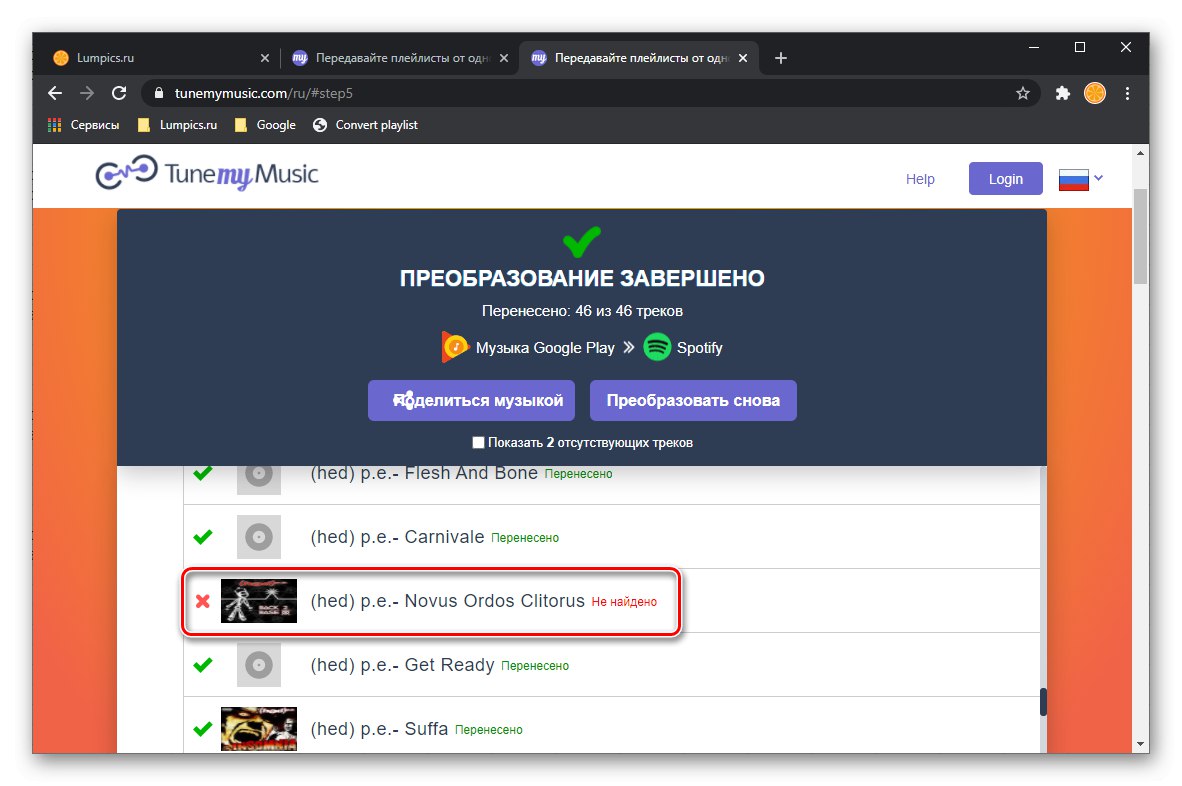Close the active Tune My Music tab

[x=743, y=58]
